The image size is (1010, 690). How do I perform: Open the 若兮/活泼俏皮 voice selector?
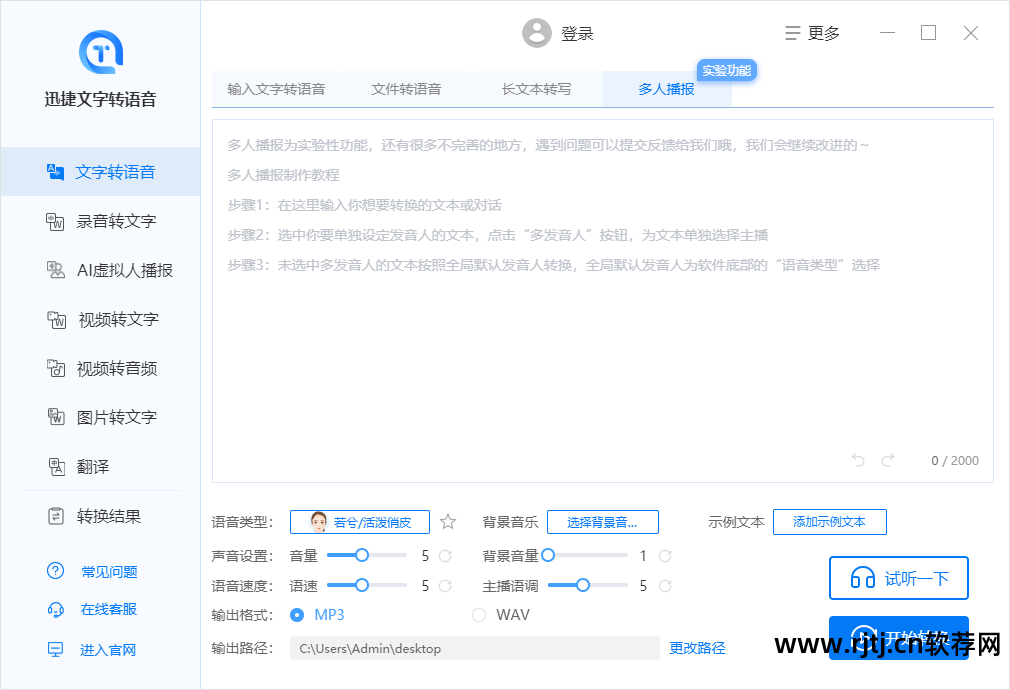(359, 521)
